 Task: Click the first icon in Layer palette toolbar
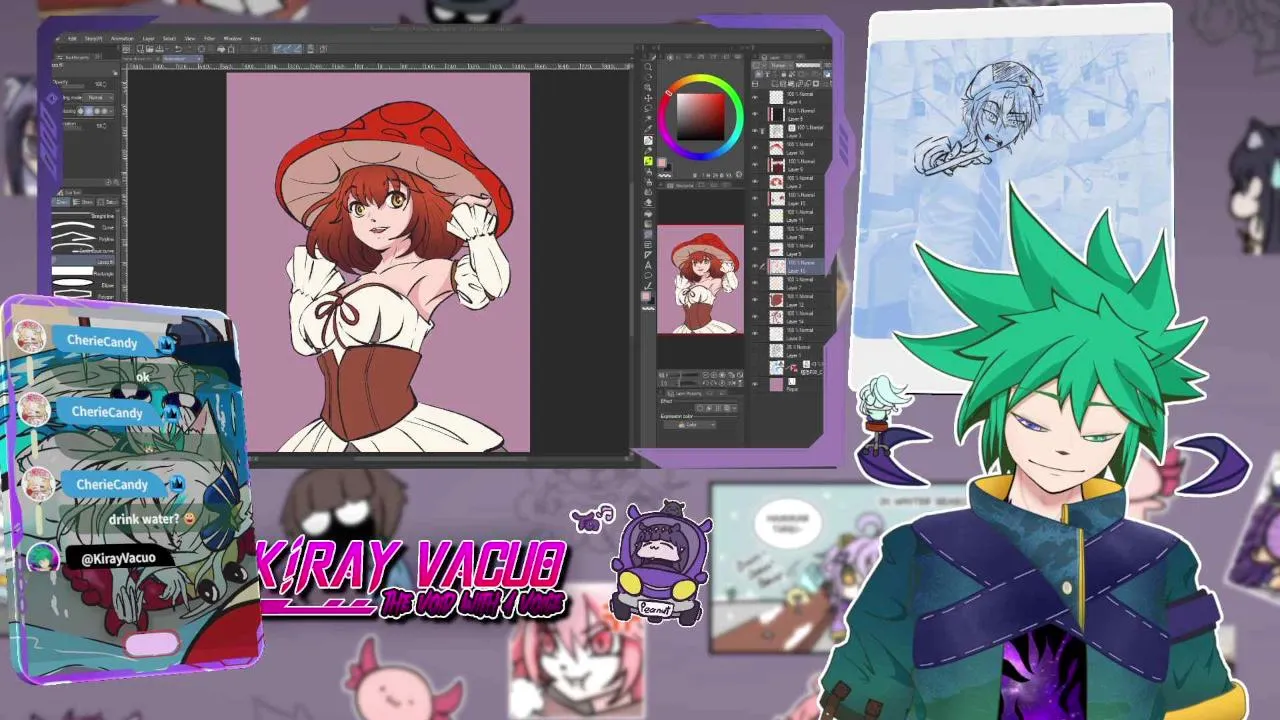pyautogui.click(x=758, y=73)
